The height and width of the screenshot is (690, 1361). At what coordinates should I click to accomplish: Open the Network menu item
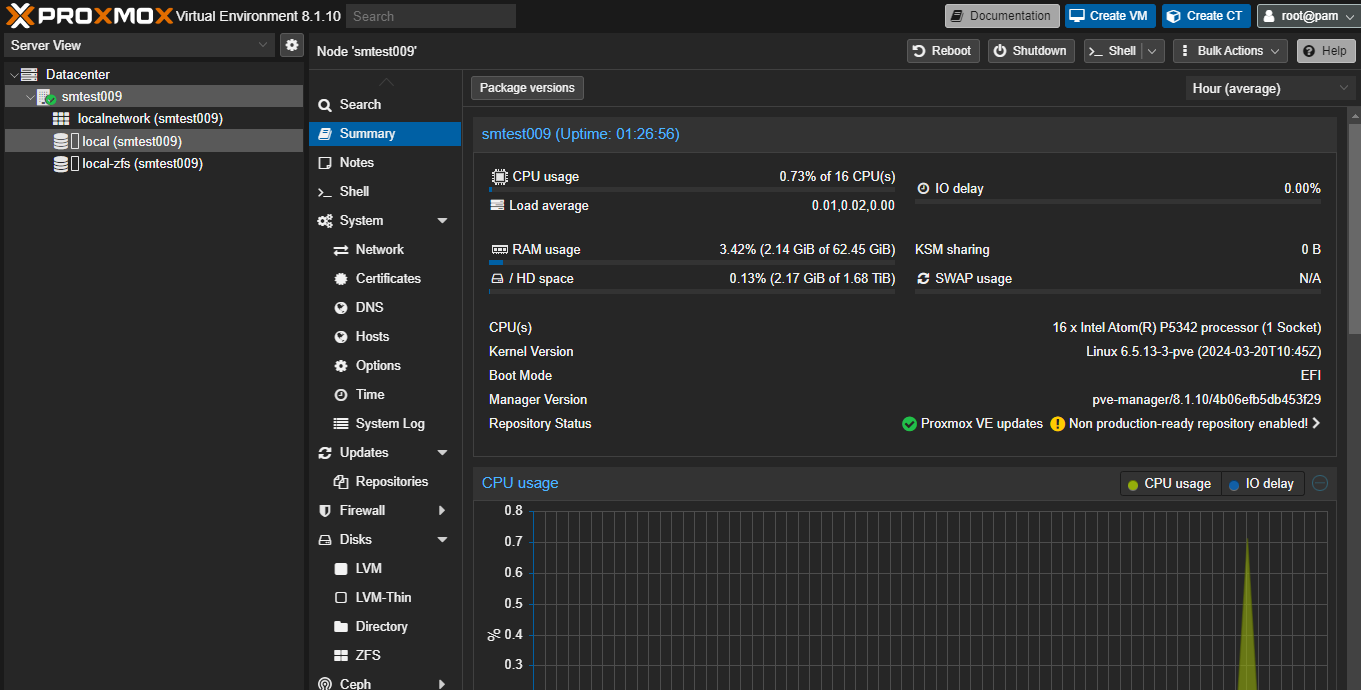click(x=379, y=250)
